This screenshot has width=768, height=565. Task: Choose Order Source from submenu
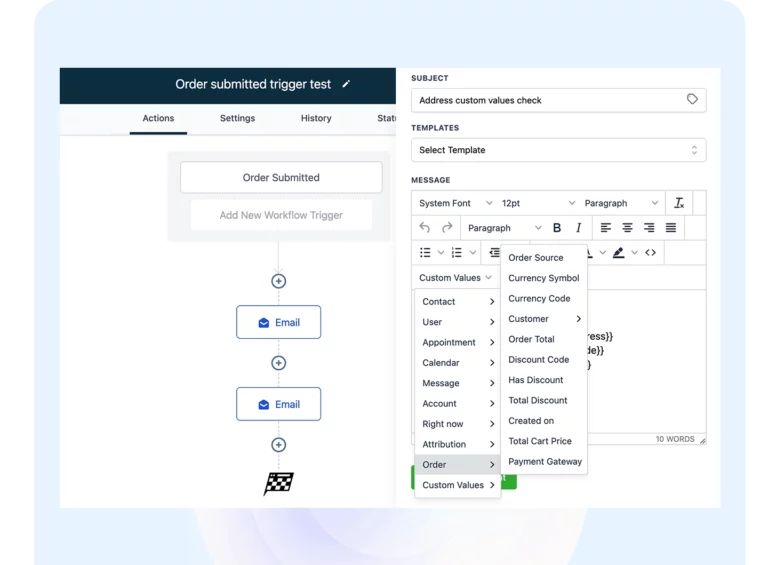544,258
